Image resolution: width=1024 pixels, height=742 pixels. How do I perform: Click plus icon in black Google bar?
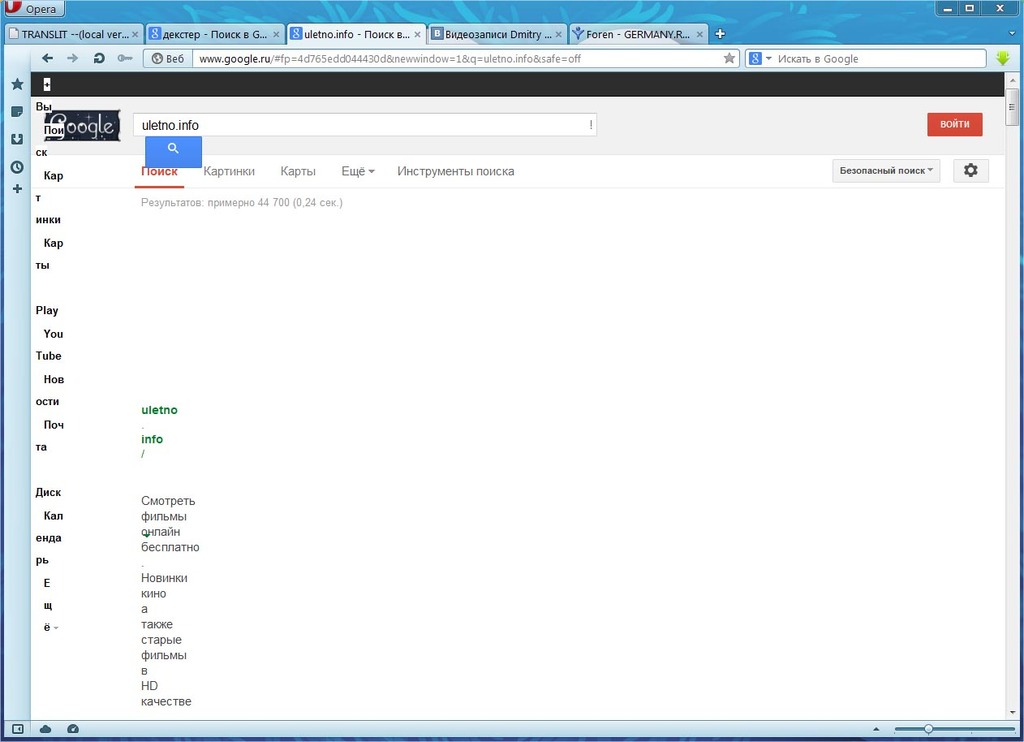point(47,84)
